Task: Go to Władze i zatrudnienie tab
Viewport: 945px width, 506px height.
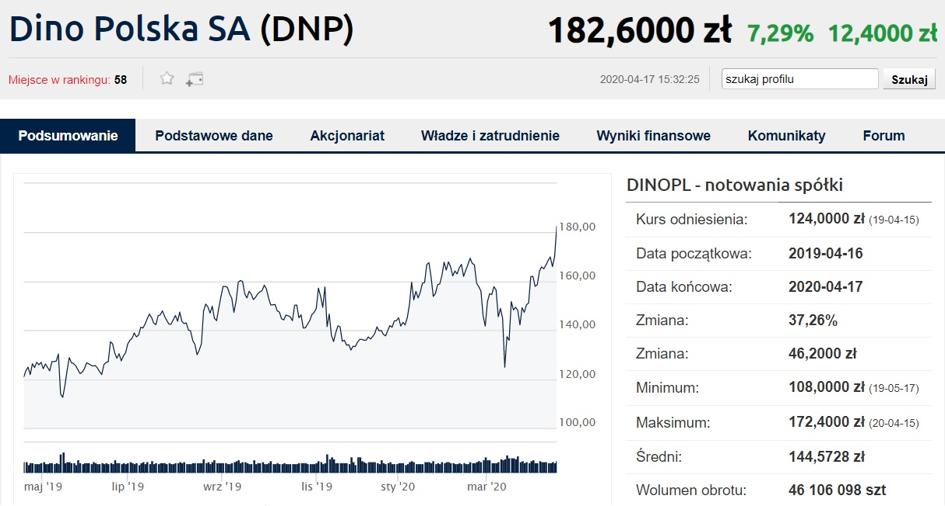Action: 490,136
